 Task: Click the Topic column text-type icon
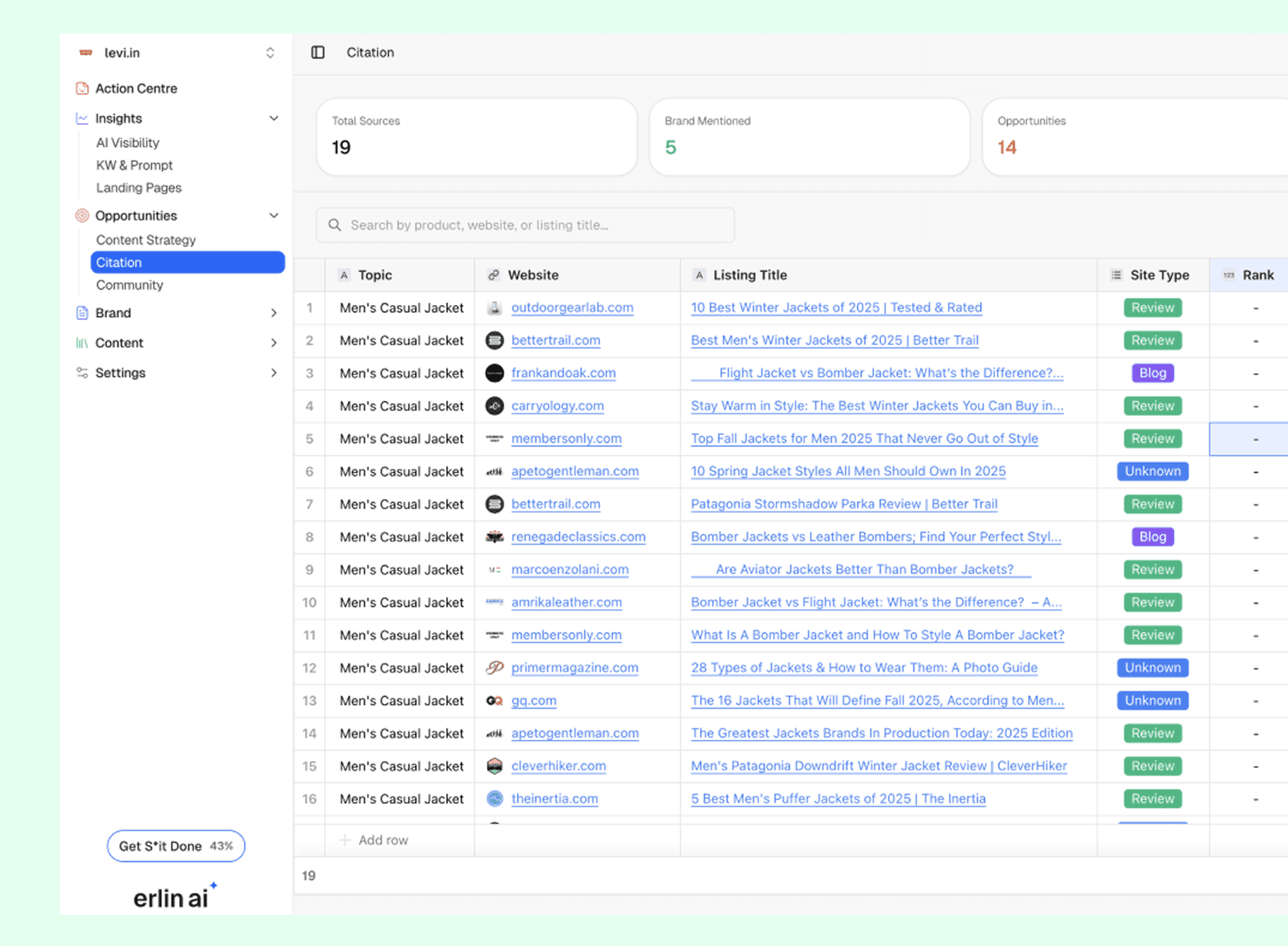344,275
